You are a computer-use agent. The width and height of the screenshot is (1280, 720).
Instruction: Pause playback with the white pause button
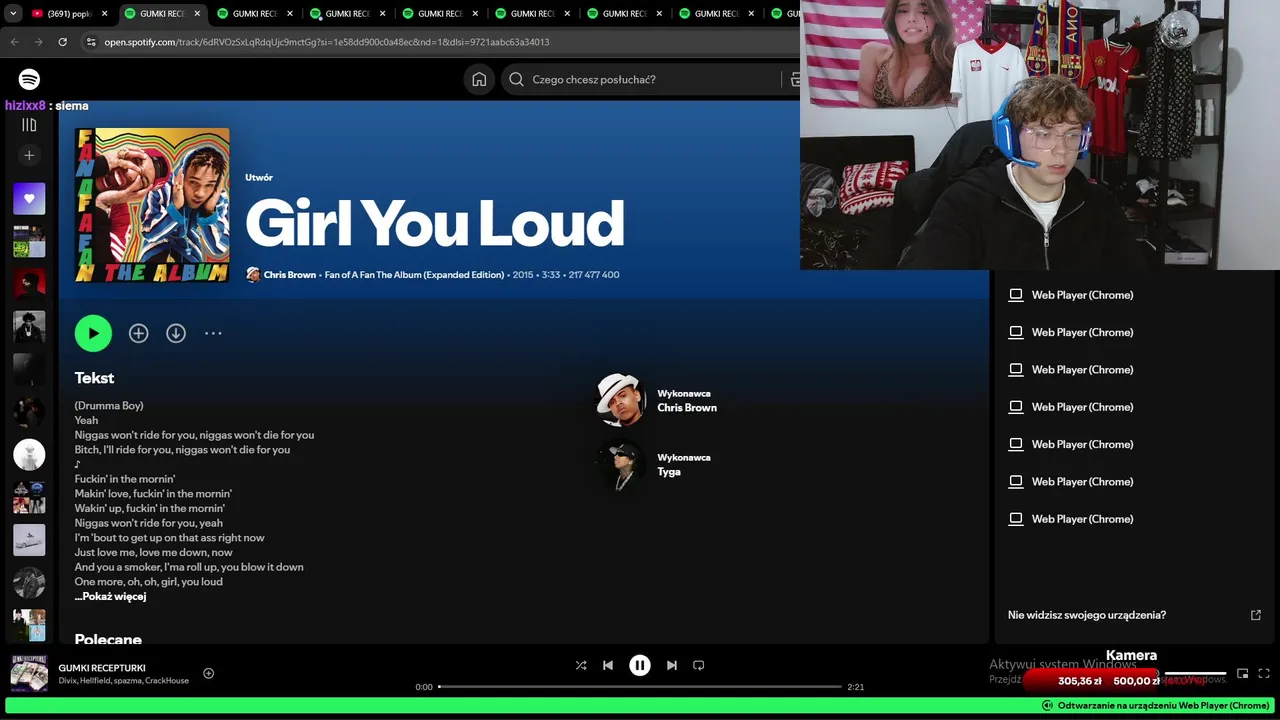(x=640, y=665)
